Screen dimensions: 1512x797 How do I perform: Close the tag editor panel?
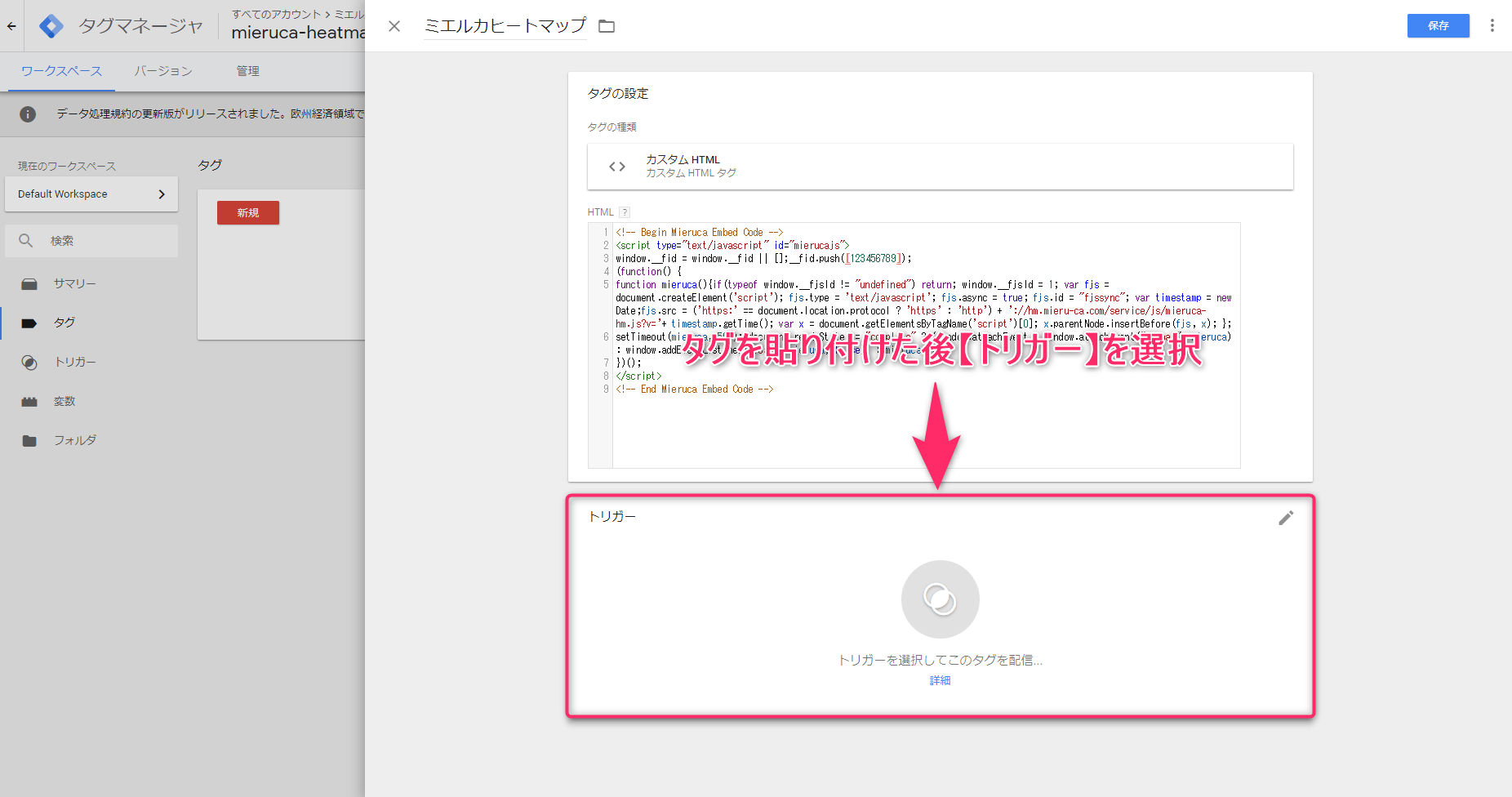(394, 26)
